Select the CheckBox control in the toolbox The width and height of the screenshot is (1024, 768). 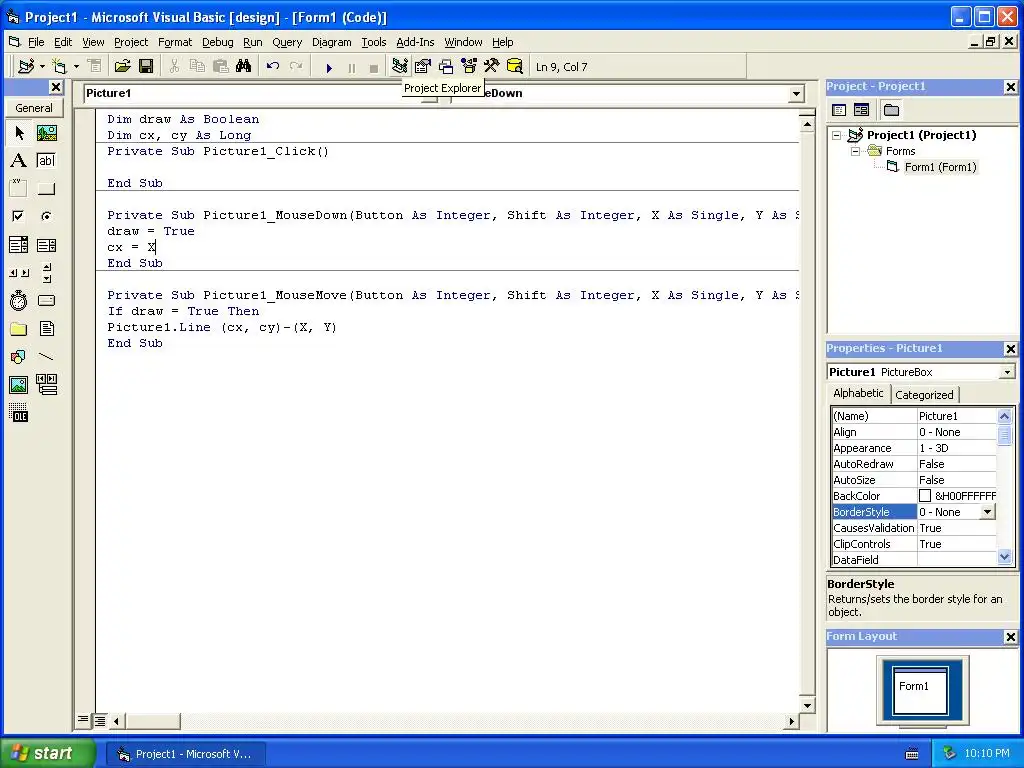pyautogui.click(x=19, y=216)
